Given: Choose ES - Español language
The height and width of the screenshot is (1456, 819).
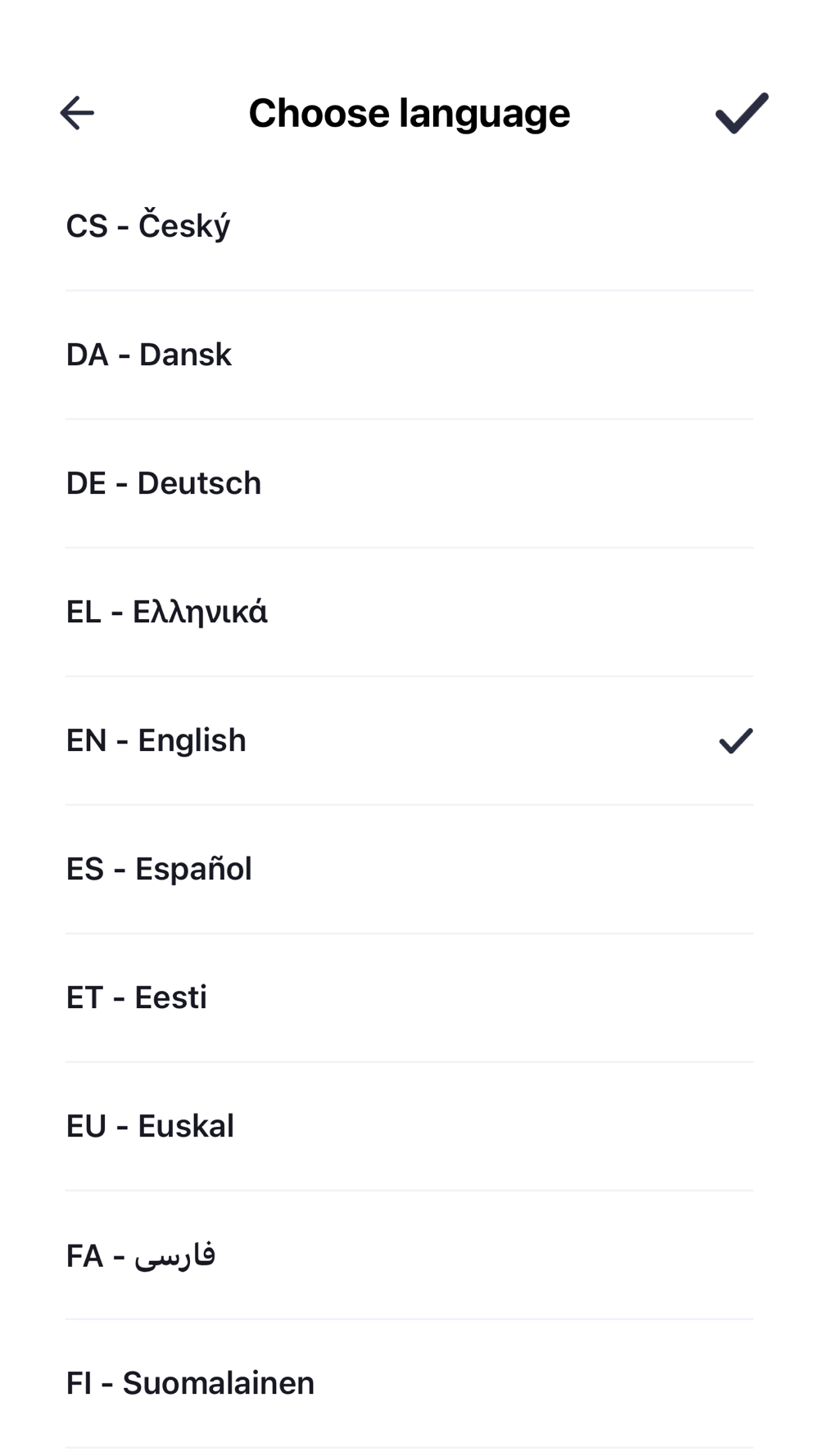Looking at the screenshot, I should point(409,869).
